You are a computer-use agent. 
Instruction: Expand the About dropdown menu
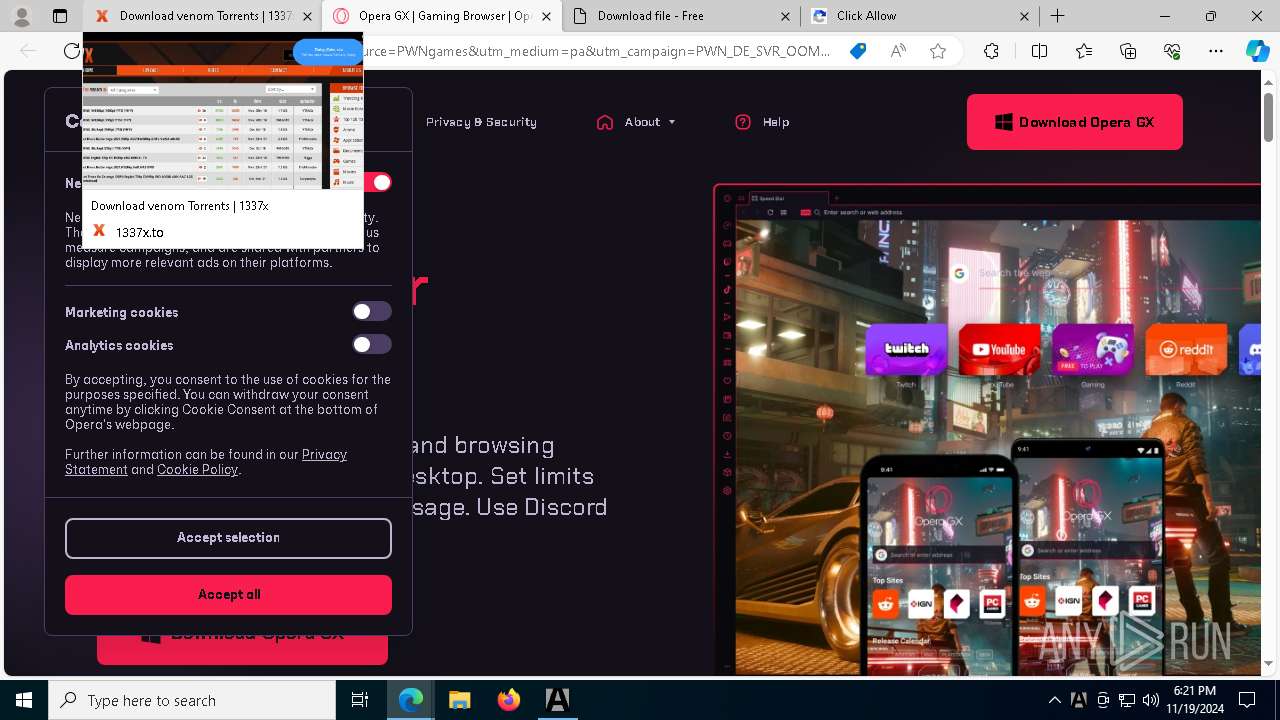tap(636, 122)
